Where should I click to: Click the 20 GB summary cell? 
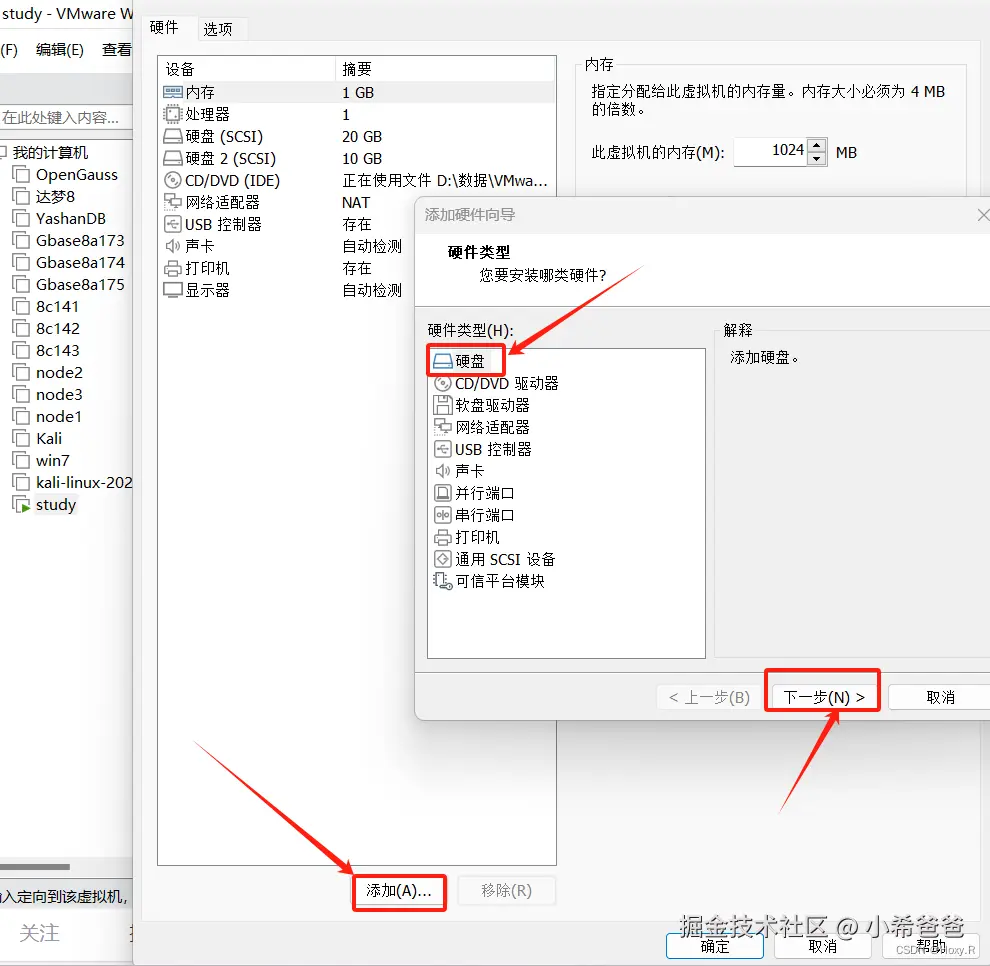(x=362, y=136)
